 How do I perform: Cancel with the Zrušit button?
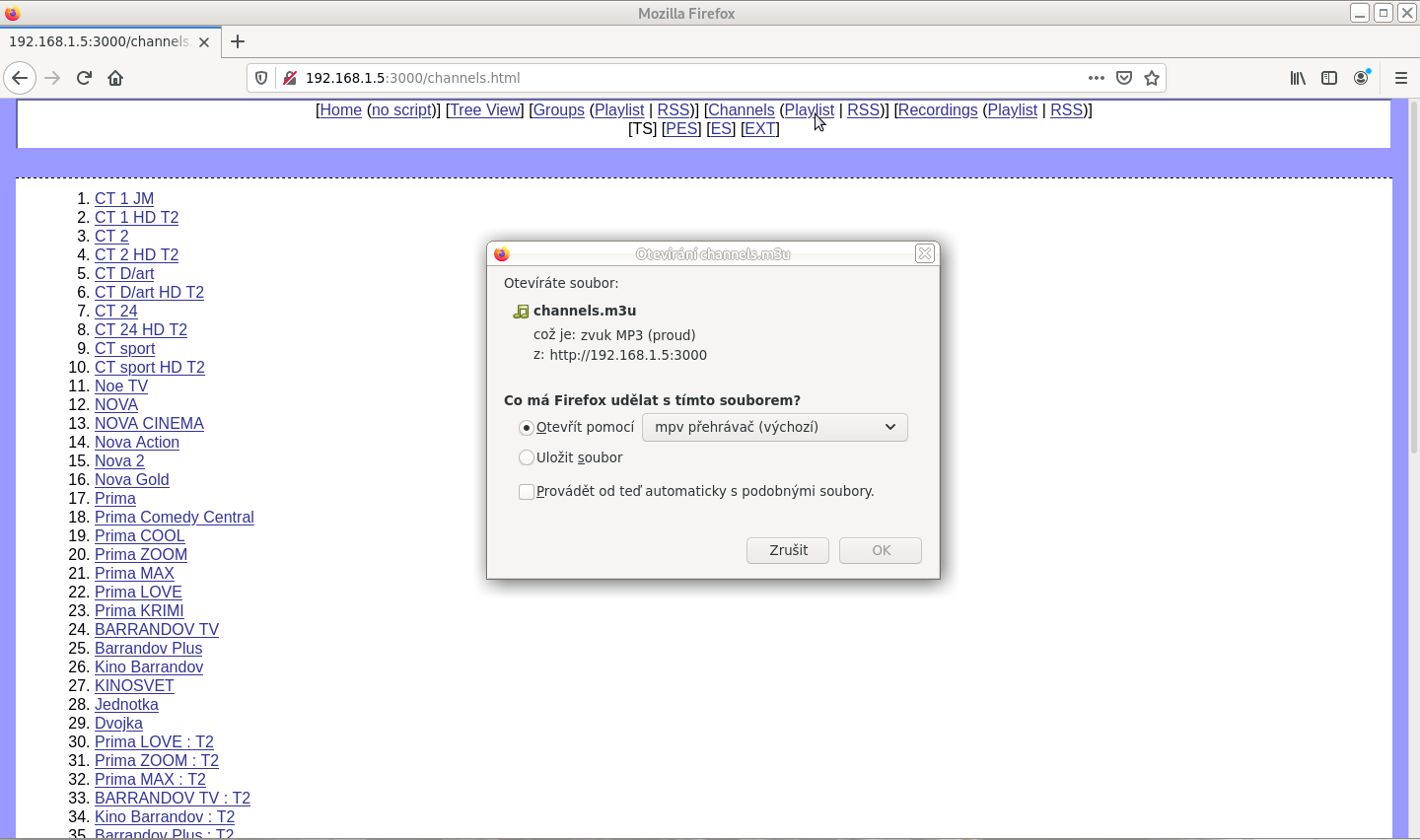click(788, 550)
